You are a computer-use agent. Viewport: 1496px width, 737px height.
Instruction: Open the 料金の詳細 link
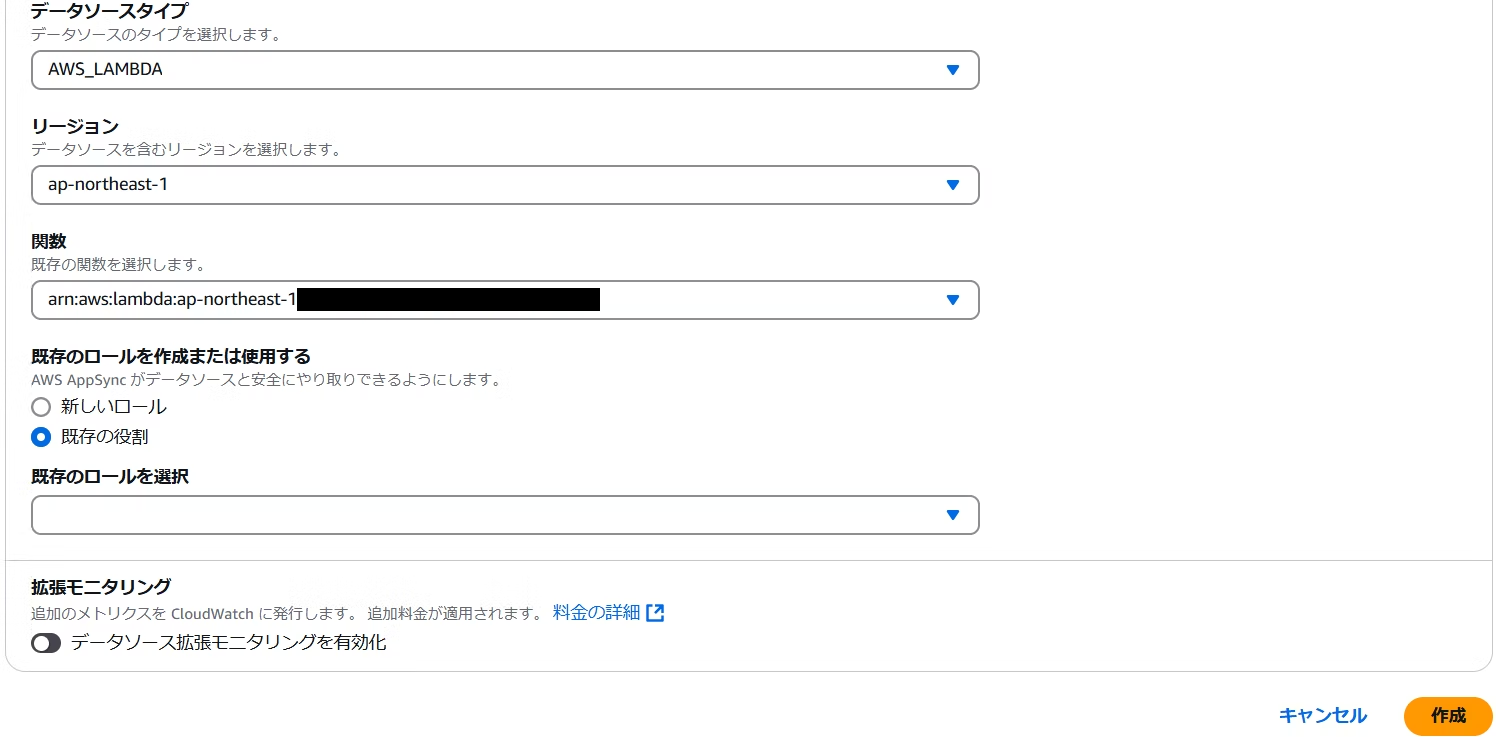coord(596,612)
